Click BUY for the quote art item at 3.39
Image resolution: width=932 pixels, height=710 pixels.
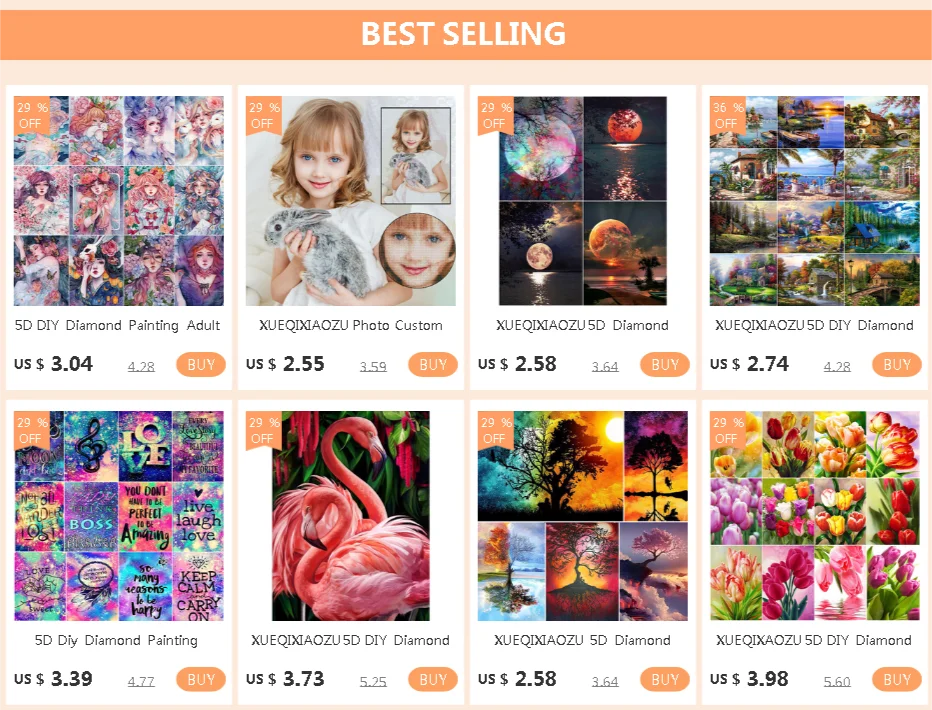tap(201, 679)
